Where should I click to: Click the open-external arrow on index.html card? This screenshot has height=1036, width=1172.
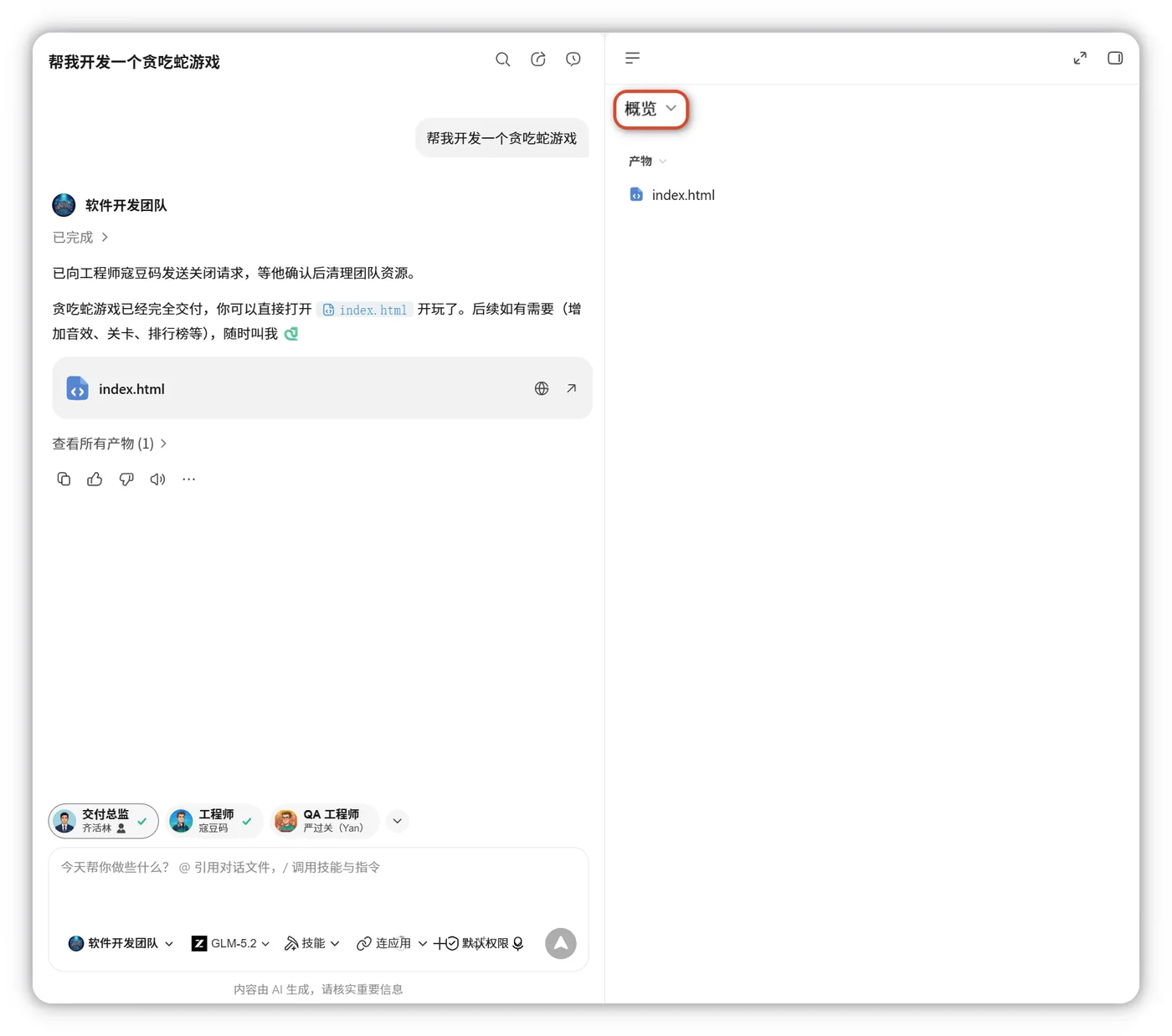pos(571,388)
